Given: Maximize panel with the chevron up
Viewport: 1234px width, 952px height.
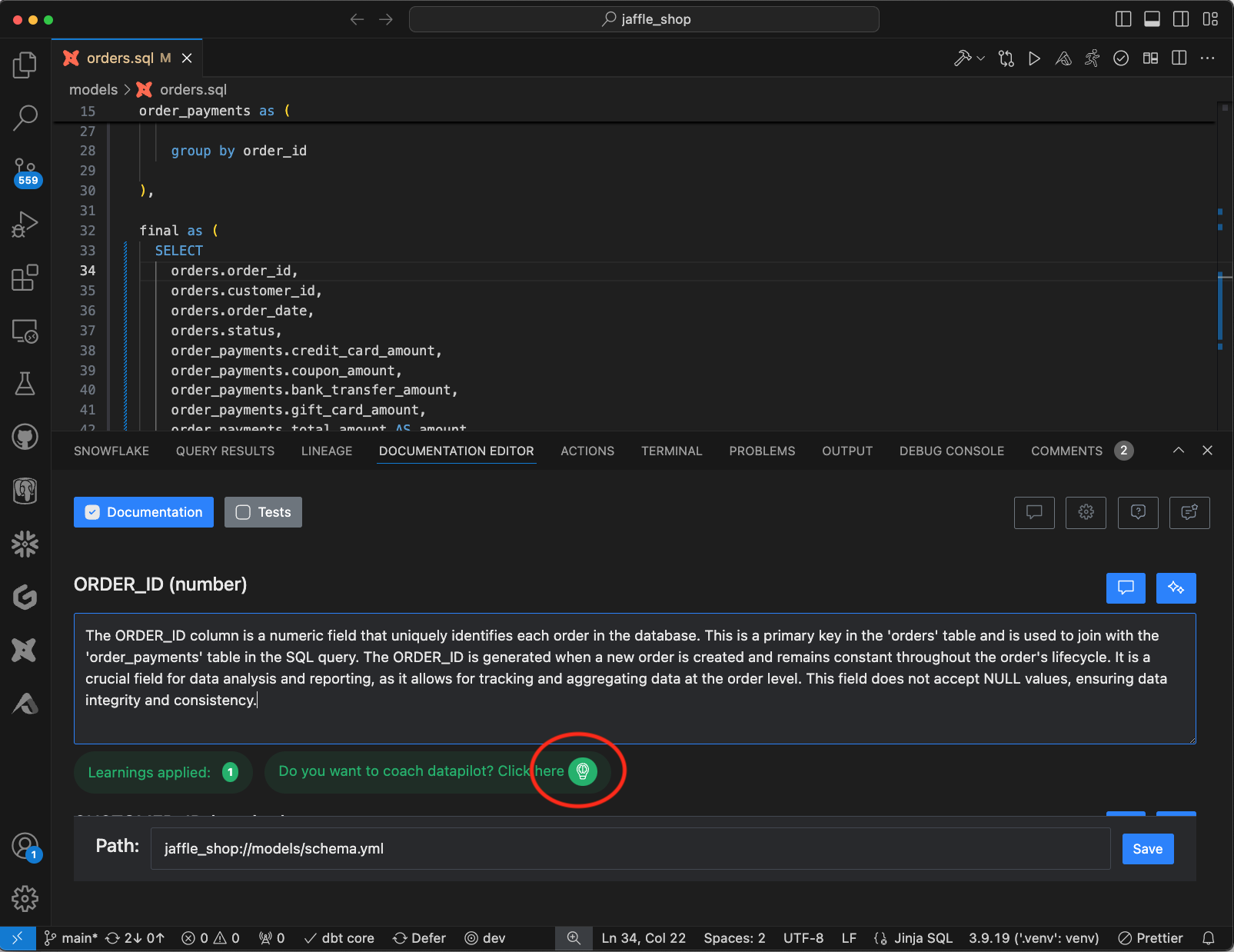Looking at the screenshot, I should point(1179,451).
